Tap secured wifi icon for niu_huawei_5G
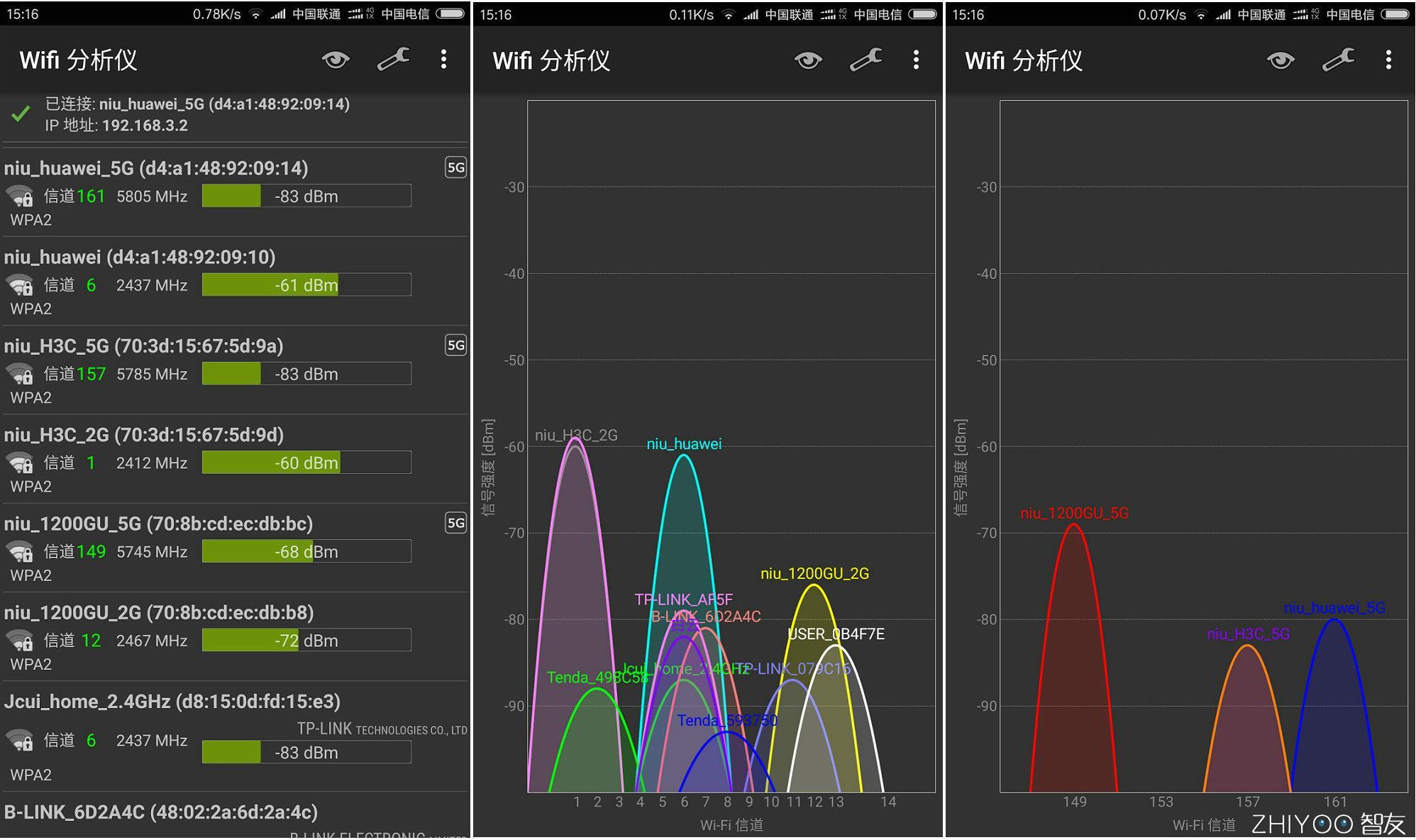1416x840 pixels. tap(20, 196)
